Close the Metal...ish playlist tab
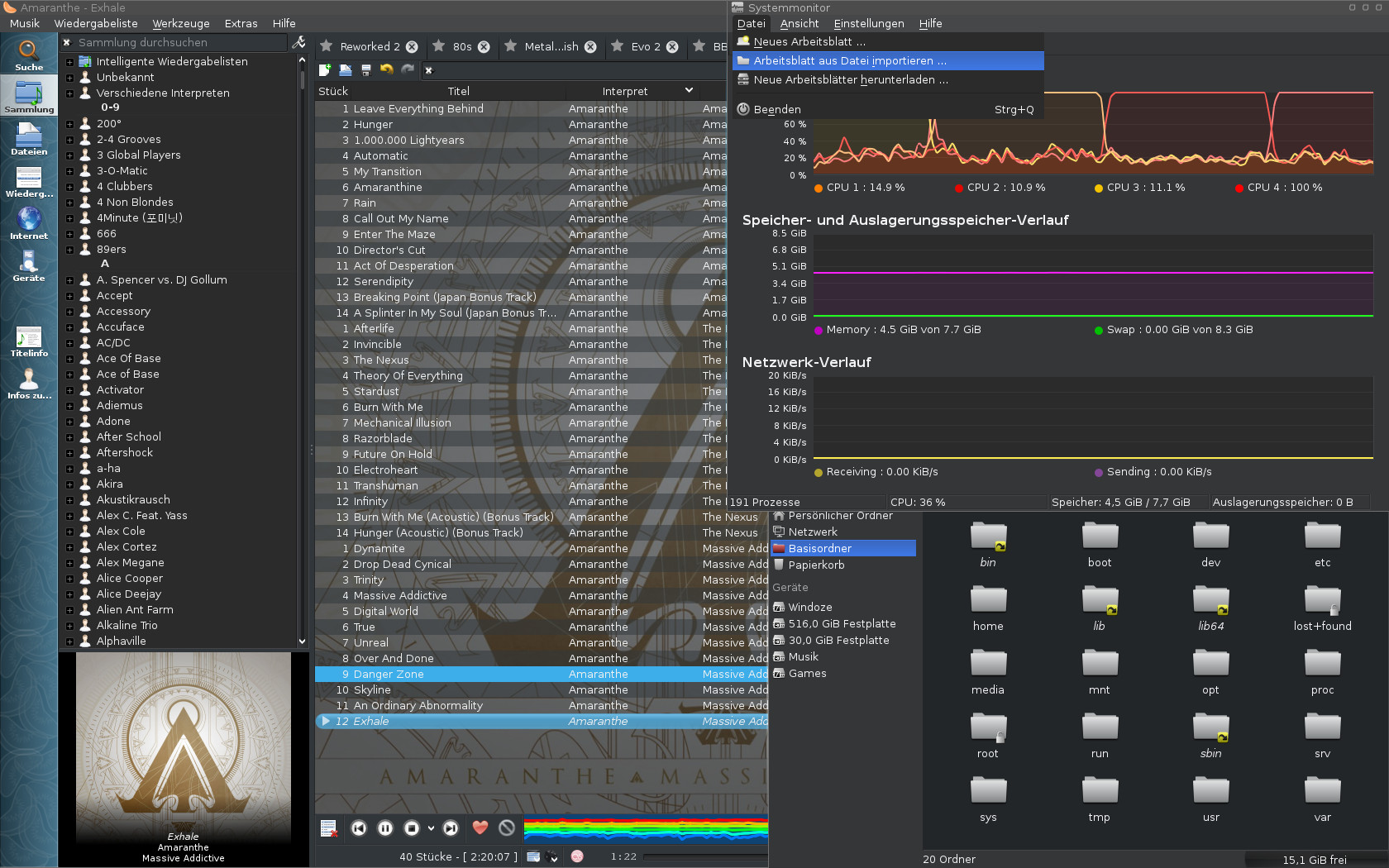The image size is (1389, 868). click(590, 47)
